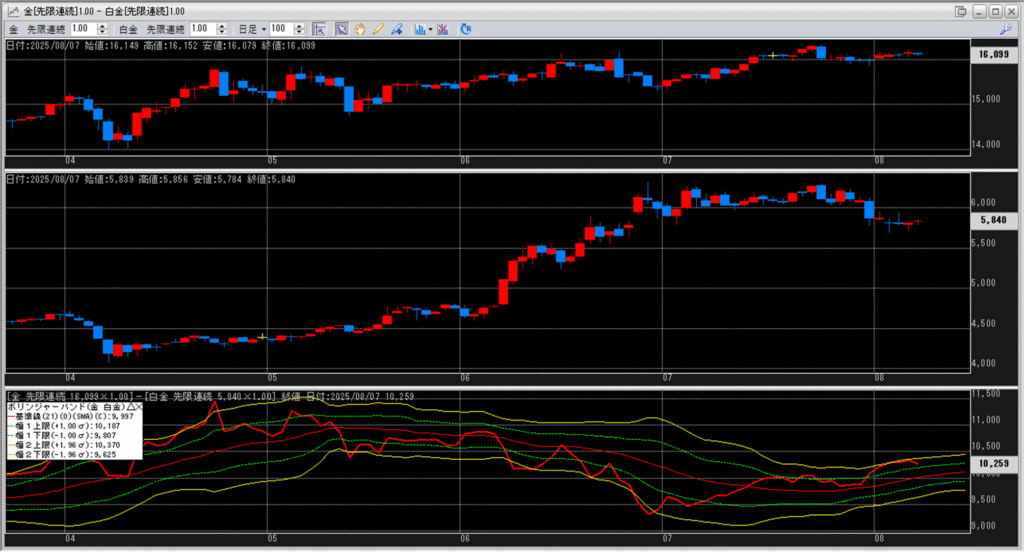Click the bar chart indicator icon
The width and height of the screenshot is (1024, 552).
tap(417, 29)
